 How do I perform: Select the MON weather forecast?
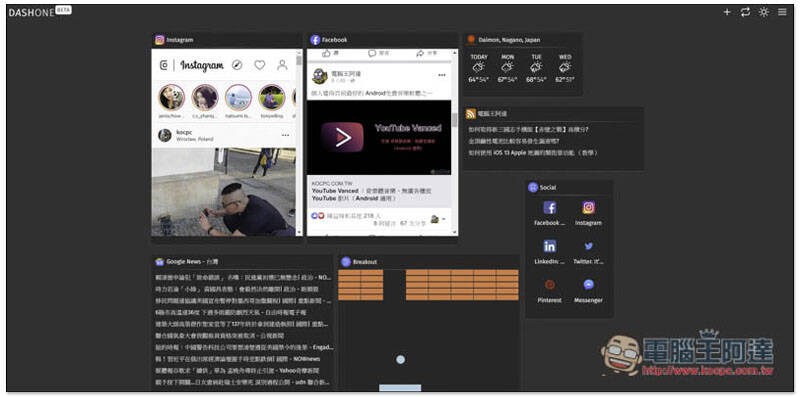pyautogui.click(x=508, y=68)
